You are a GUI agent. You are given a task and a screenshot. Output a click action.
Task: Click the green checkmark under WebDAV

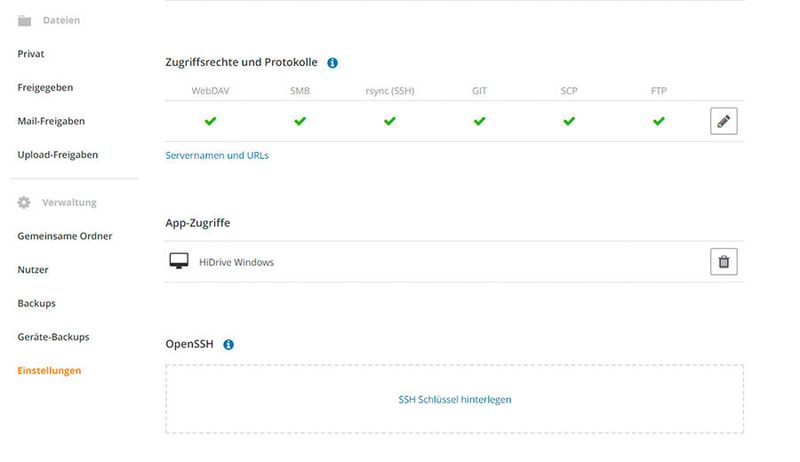tap(210, 121)
